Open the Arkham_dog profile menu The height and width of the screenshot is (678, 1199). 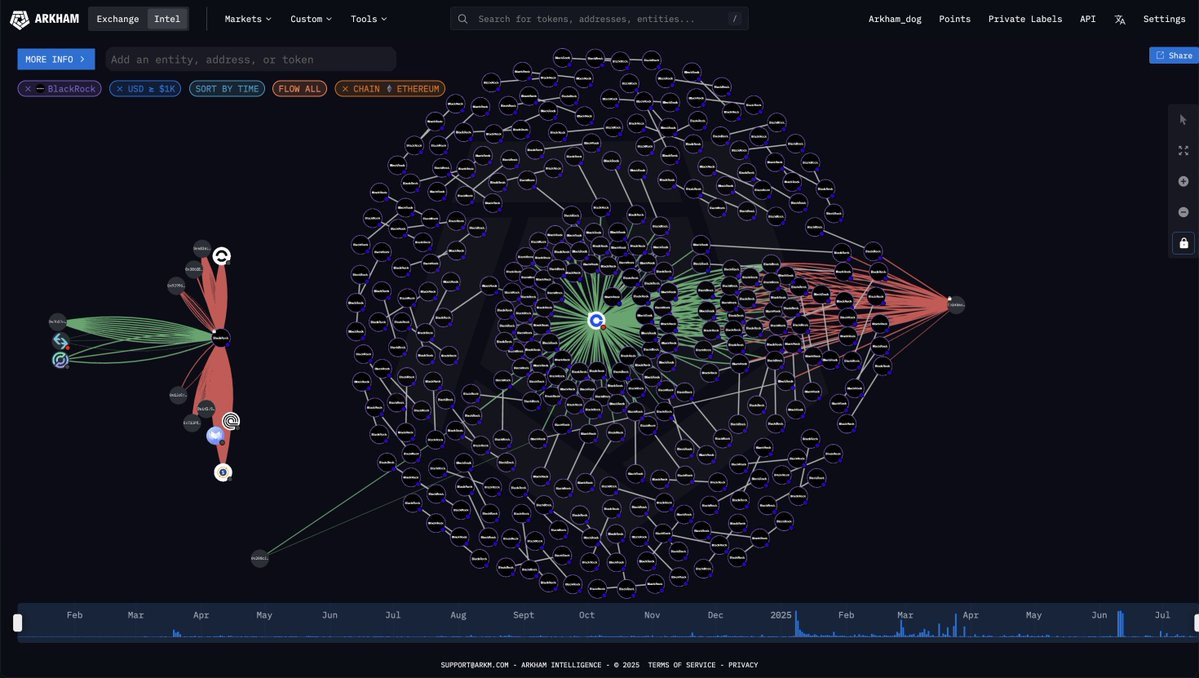point(895,19)
